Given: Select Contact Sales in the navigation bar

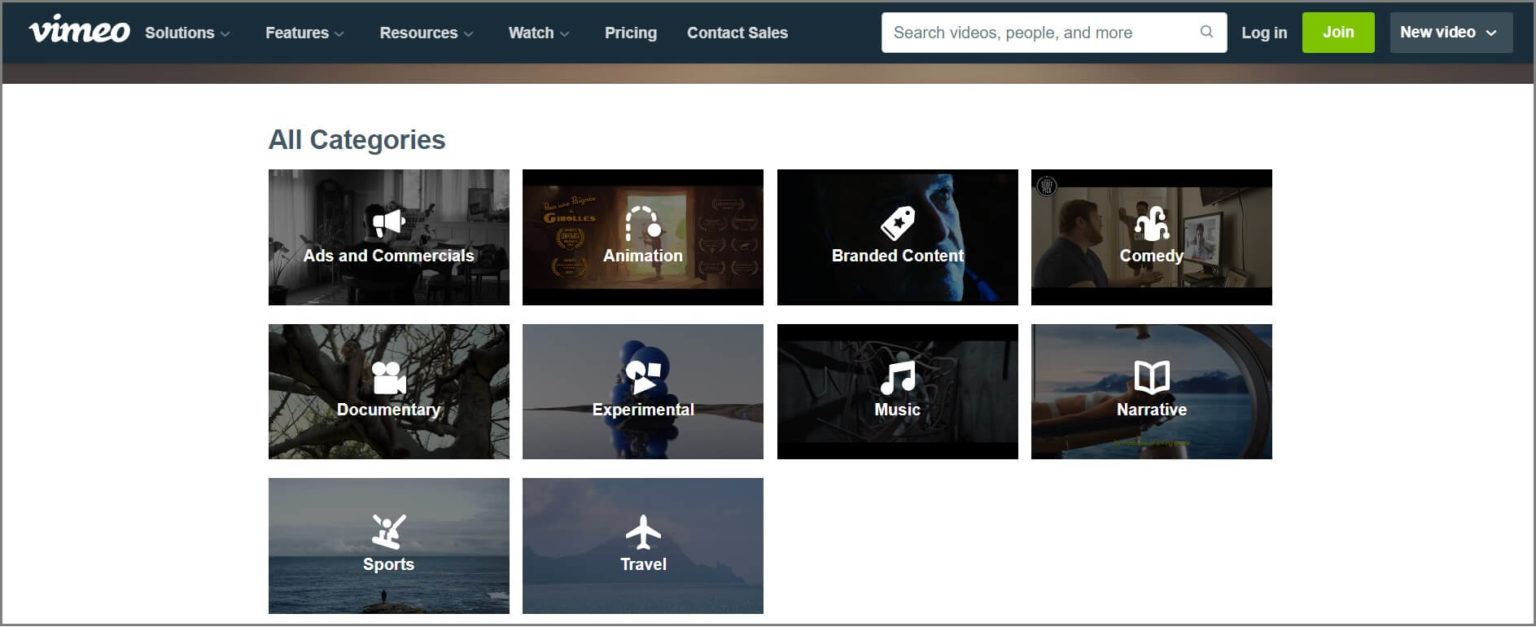Looking at the screenshot, I should [x=737, y=32].
